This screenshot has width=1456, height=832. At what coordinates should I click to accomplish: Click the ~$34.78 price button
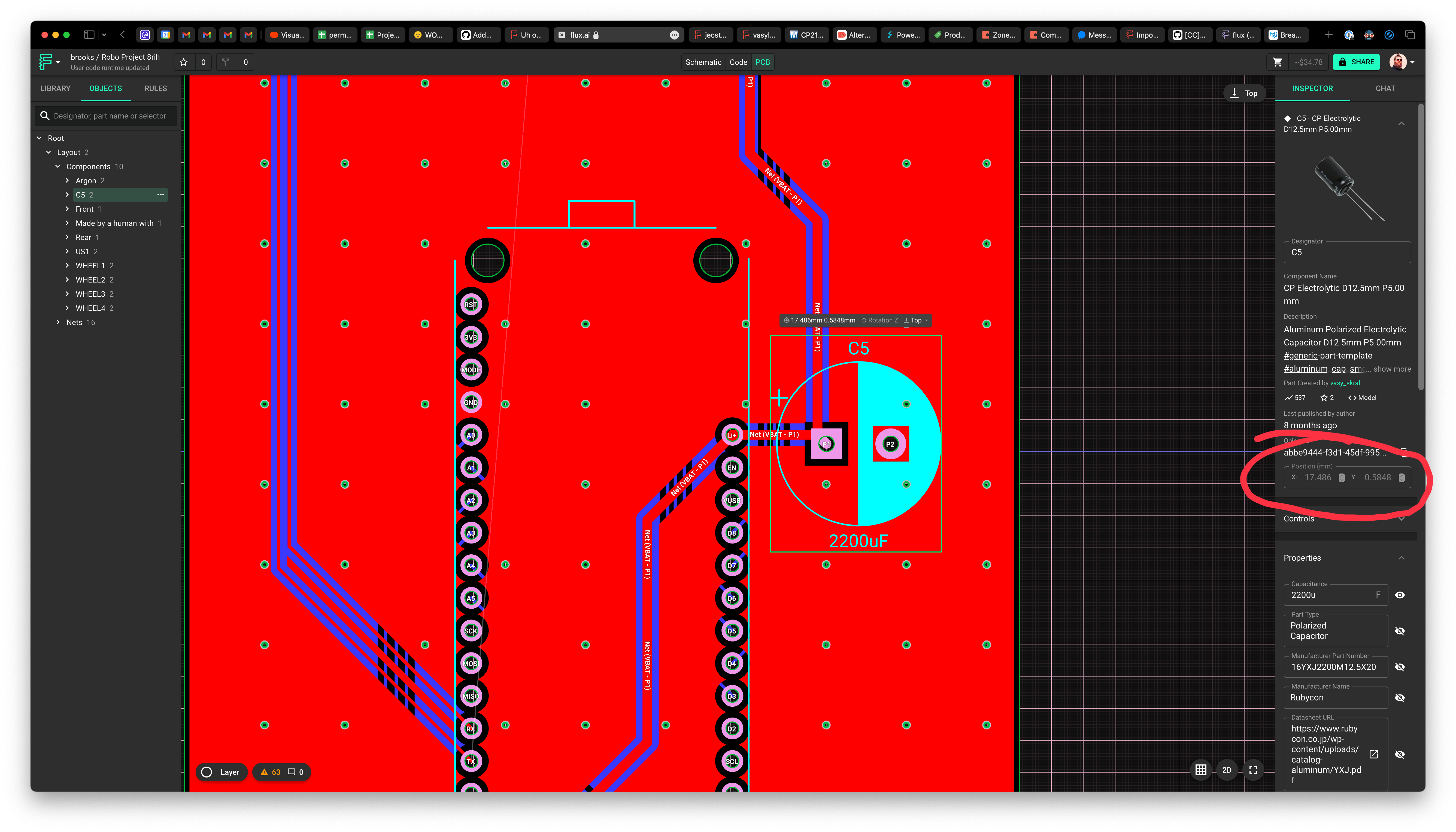click(x=1308, y=62)
